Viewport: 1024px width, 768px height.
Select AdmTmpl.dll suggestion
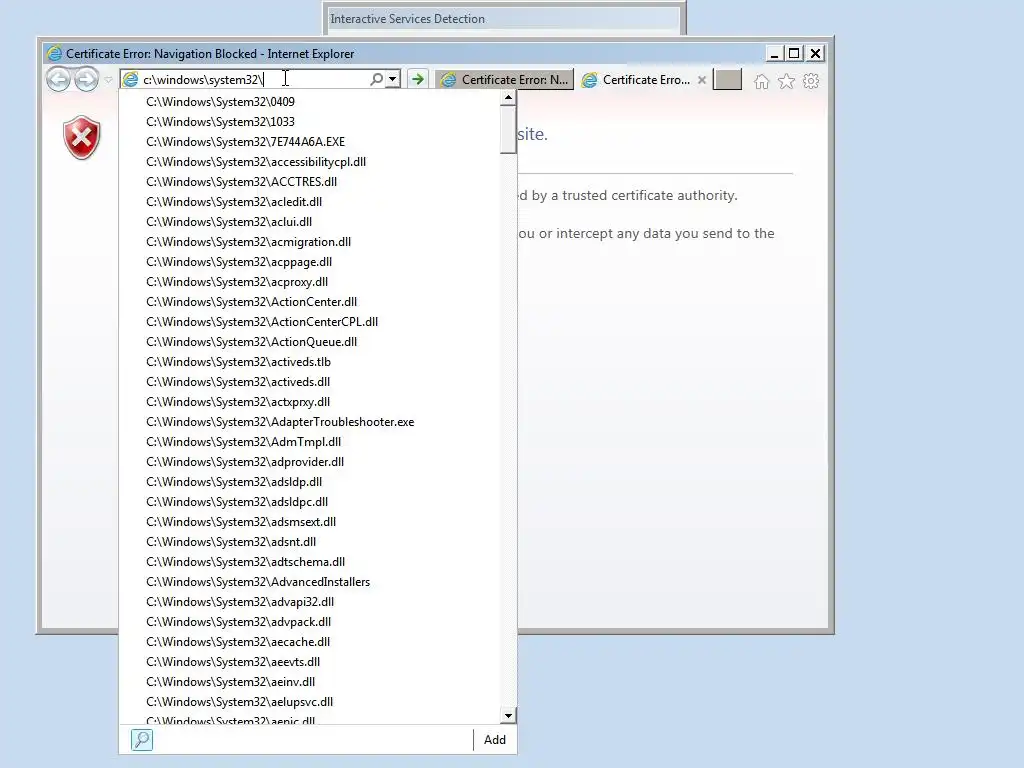click(309, 442)
